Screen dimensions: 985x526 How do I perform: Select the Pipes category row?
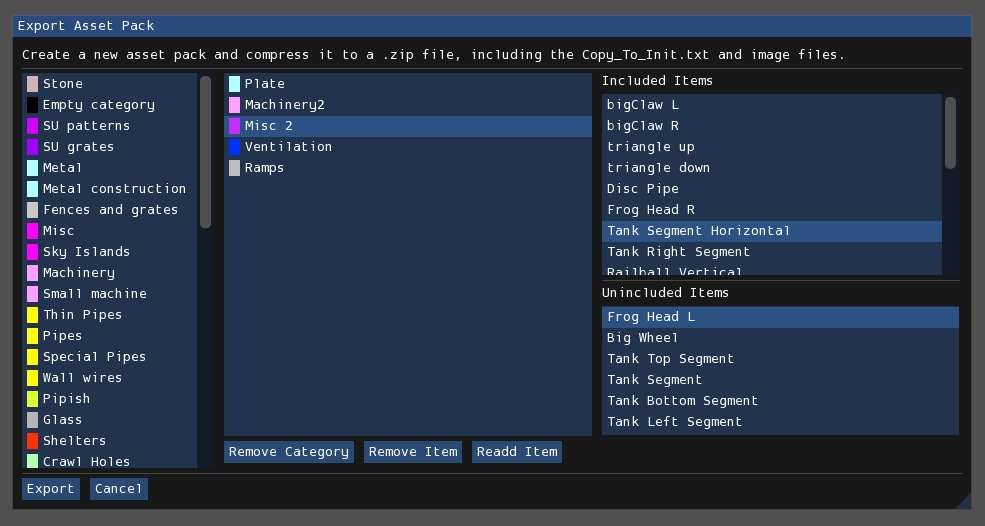click(110, 336)
